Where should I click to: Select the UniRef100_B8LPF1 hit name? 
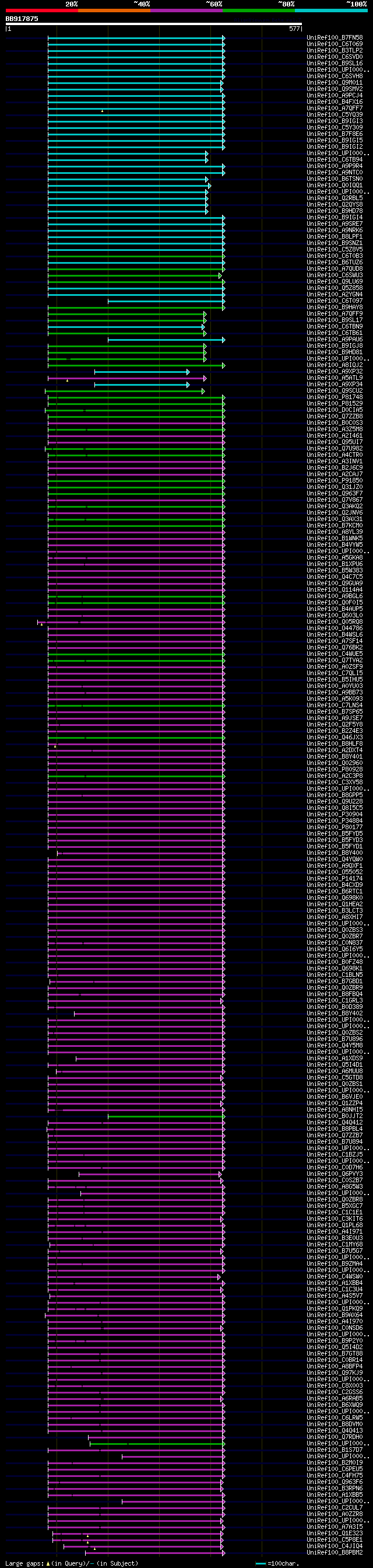pos(335,237)
